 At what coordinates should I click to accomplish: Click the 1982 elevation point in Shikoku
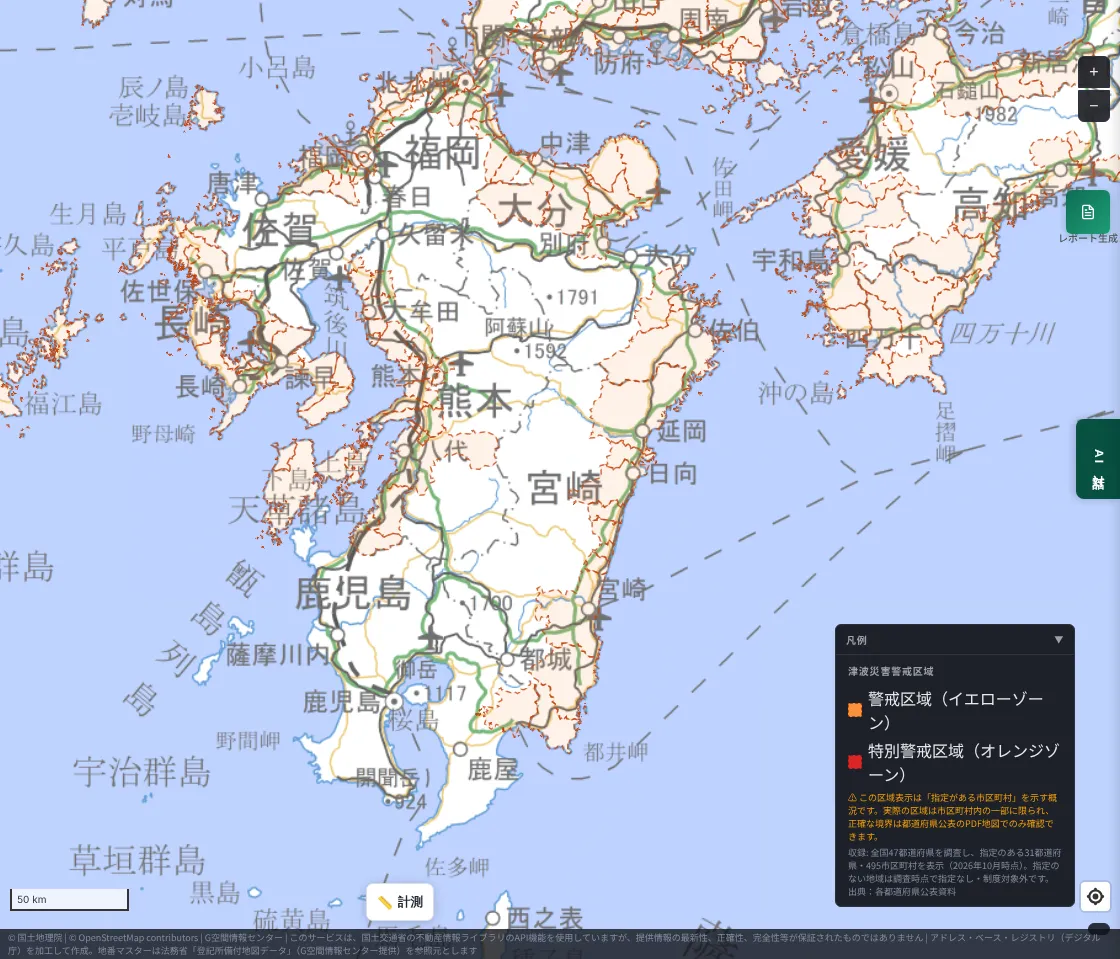click(992, 114)
